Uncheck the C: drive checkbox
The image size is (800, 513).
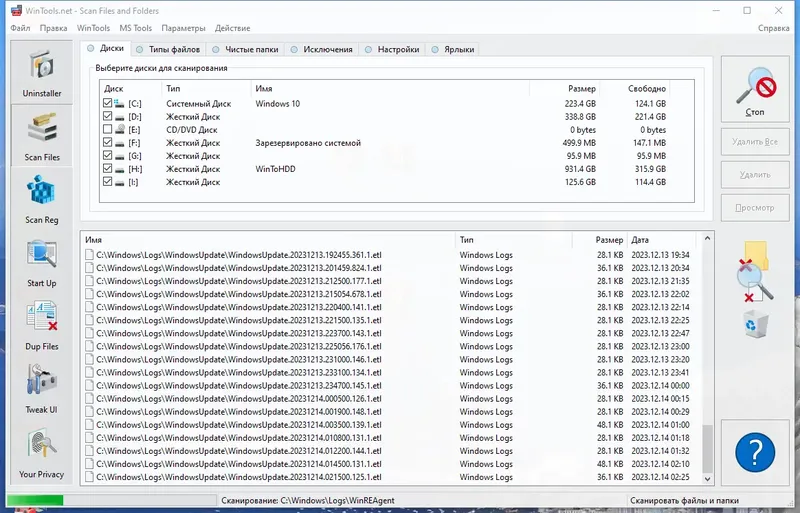coord(107,103)
